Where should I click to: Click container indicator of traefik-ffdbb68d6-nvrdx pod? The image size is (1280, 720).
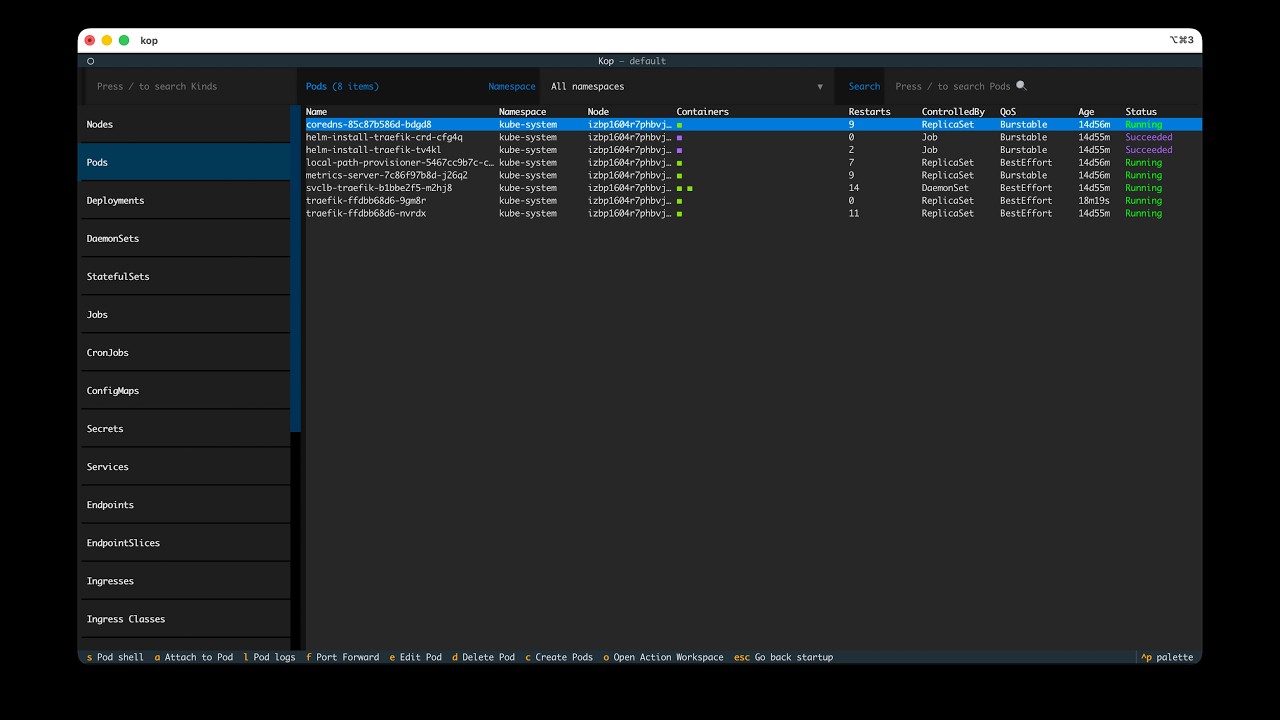[x=679, y=213]
